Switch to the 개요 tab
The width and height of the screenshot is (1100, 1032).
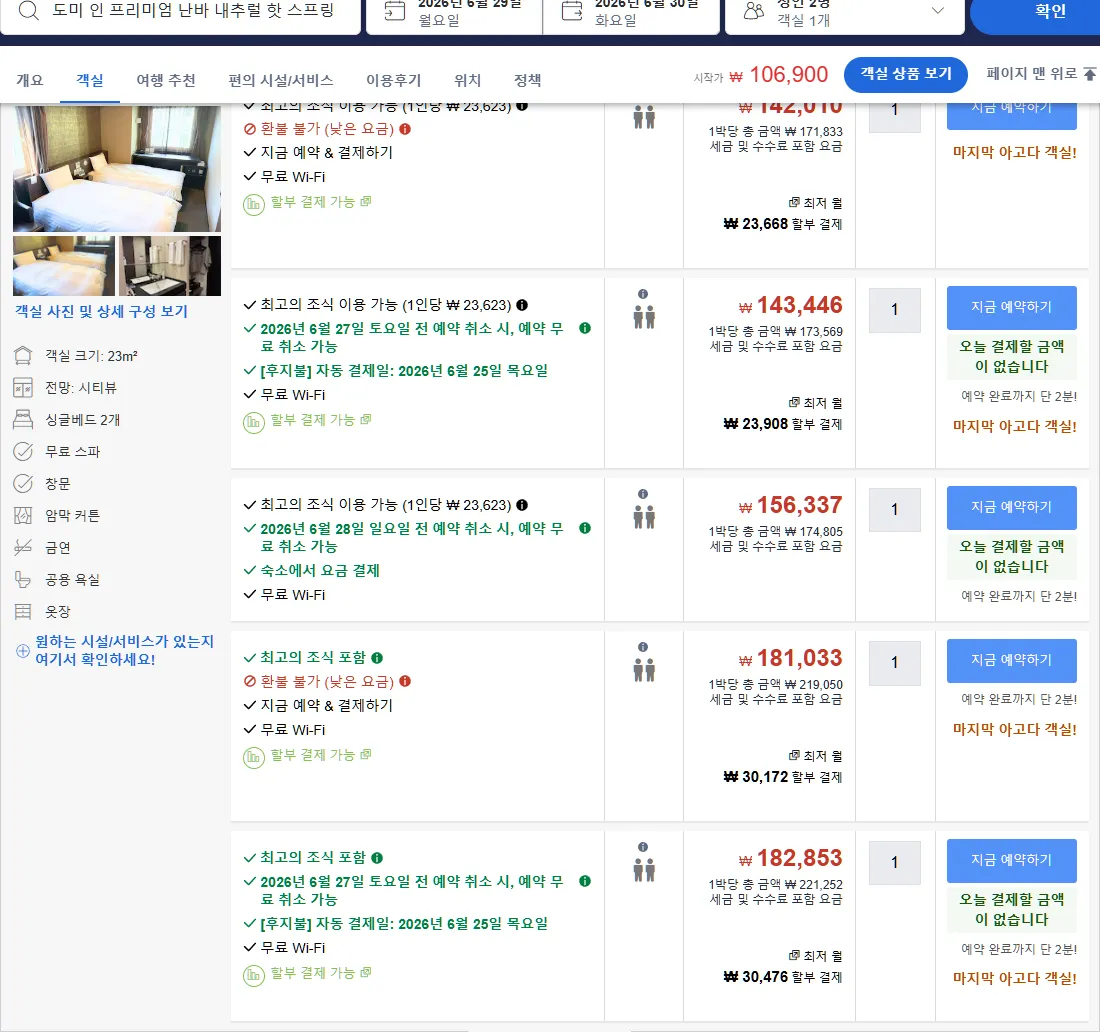pos(29,81)
